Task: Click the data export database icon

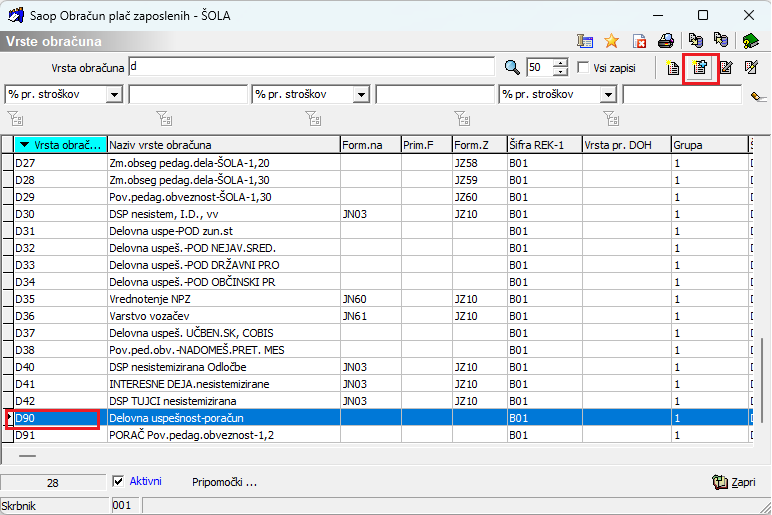Action: point(695,40)
